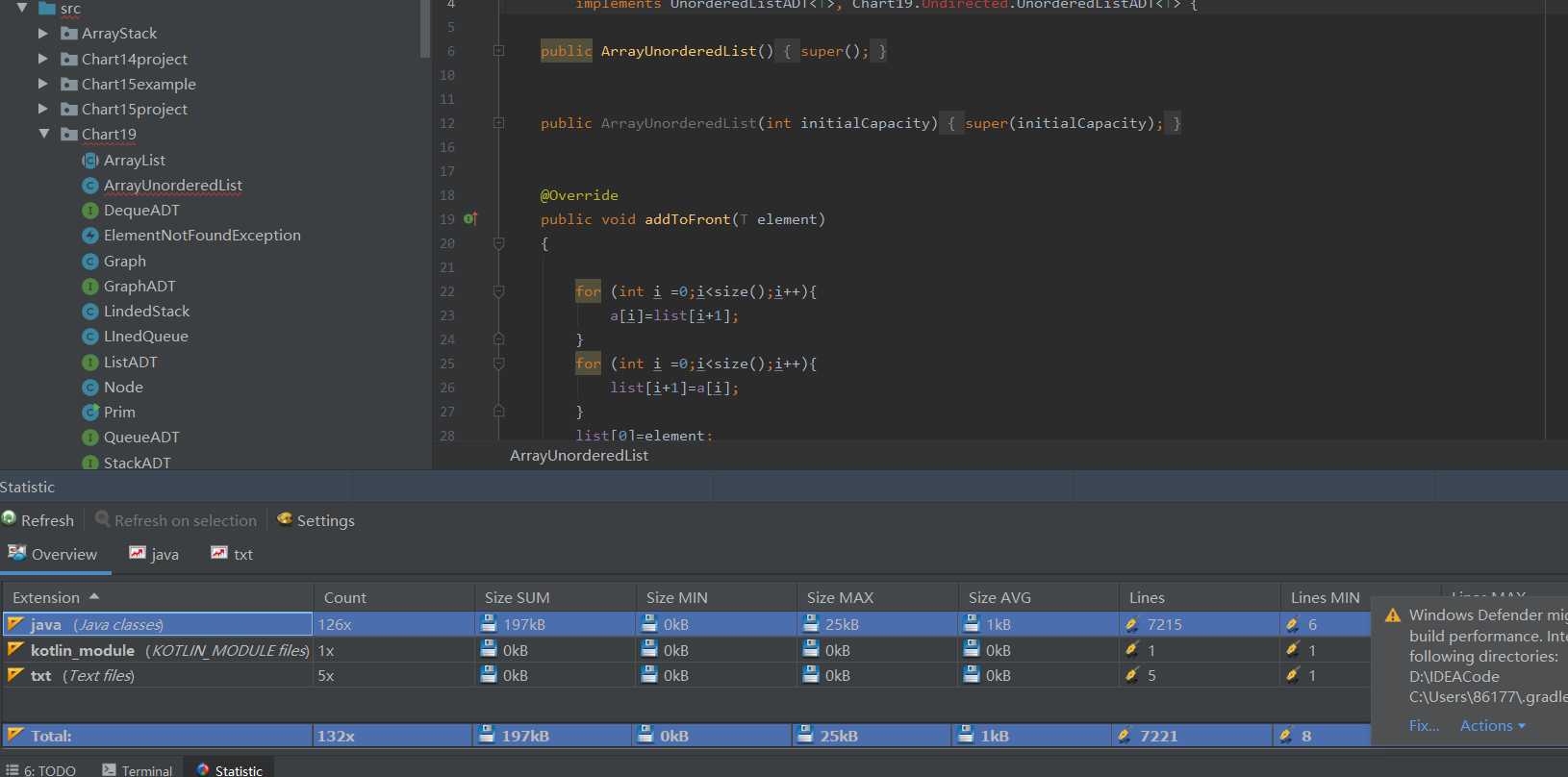
Task: Open the StackADT interface
Action: pos(138,463)
